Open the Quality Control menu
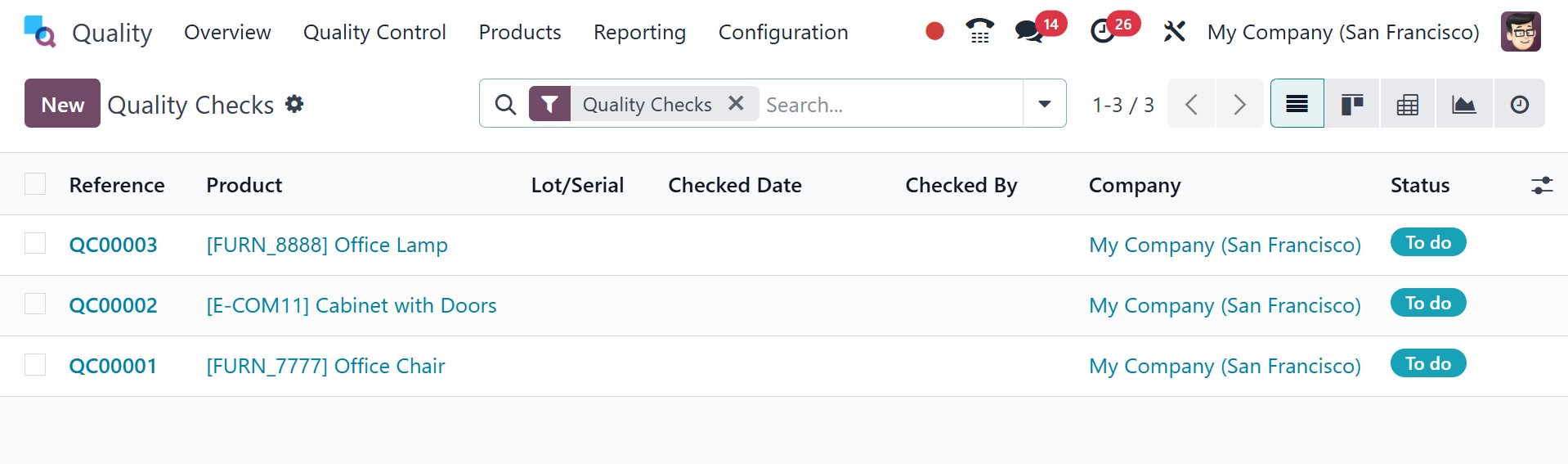The width and height of the screenshot is (1568, 464). pyautogui.click(x=374, y=32)
